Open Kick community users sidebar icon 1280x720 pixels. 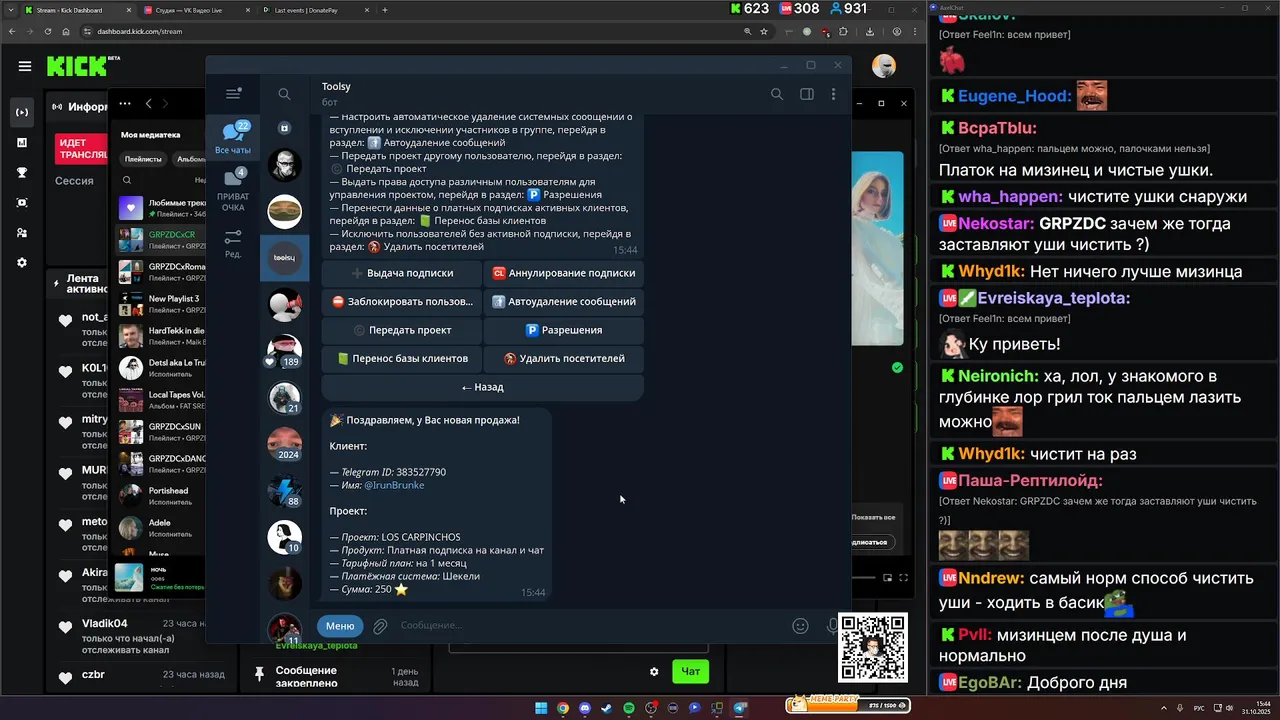point(22,232)
